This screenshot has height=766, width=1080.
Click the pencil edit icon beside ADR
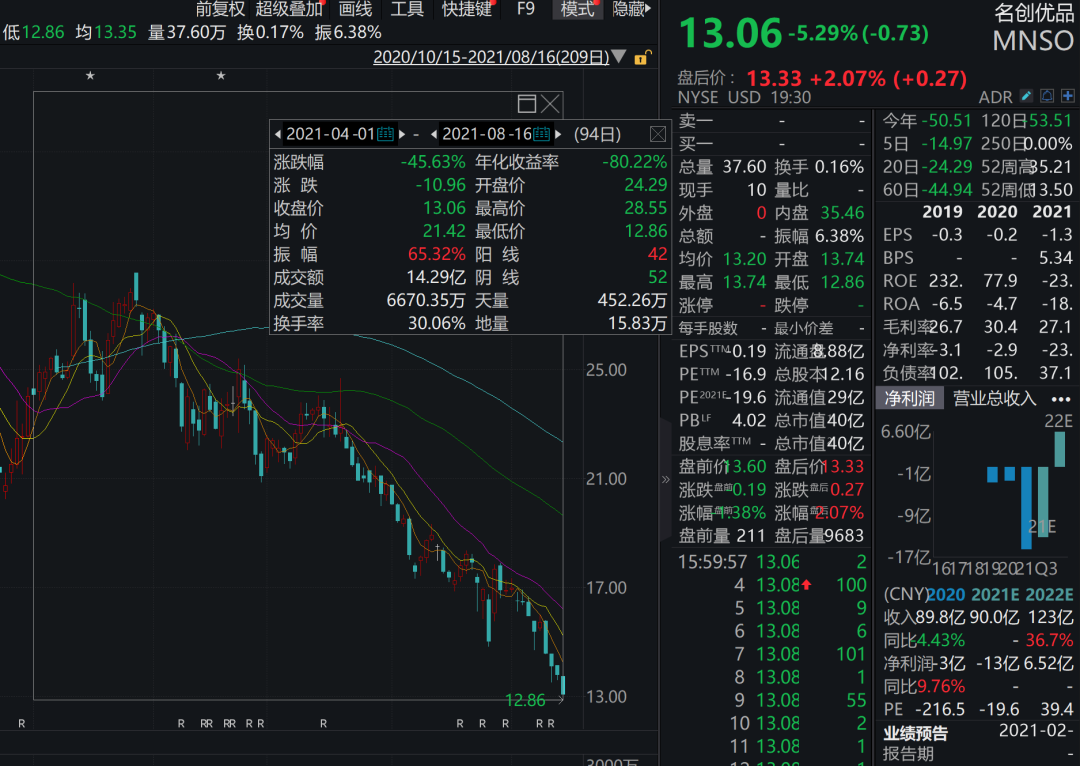tap(1026, 97)
